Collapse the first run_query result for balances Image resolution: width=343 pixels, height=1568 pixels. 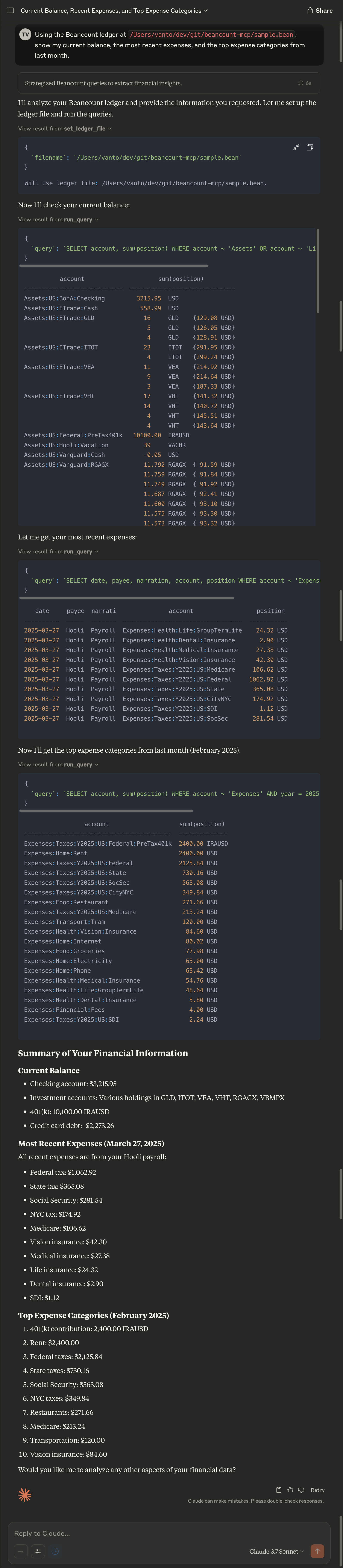point(58,219)
